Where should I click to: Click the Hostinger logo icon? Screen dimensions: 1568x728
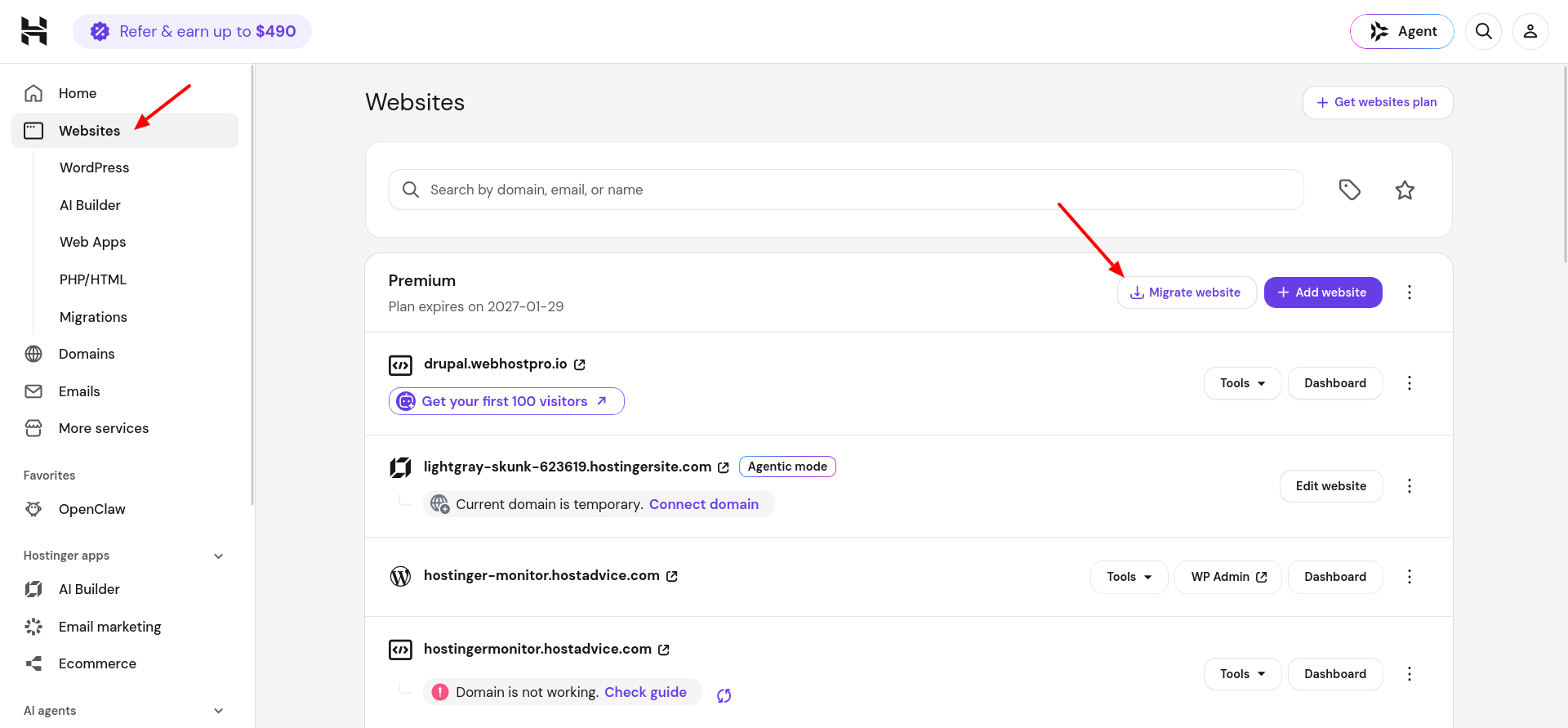click(34, 31)
